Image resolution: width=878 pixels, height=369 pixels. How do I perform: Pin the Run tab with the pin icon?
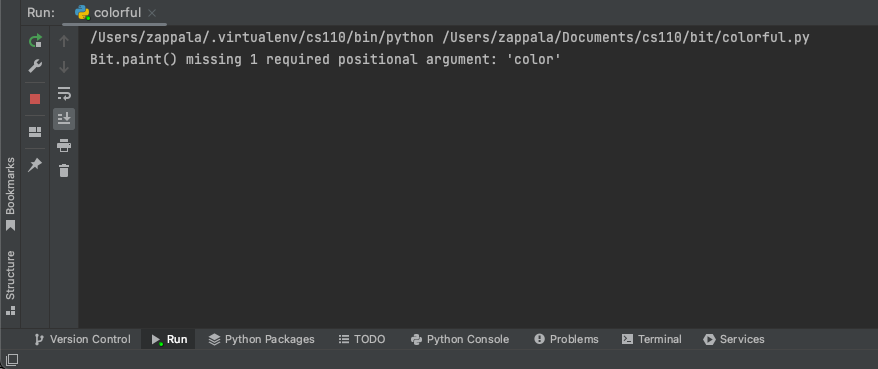coord(35,165)
